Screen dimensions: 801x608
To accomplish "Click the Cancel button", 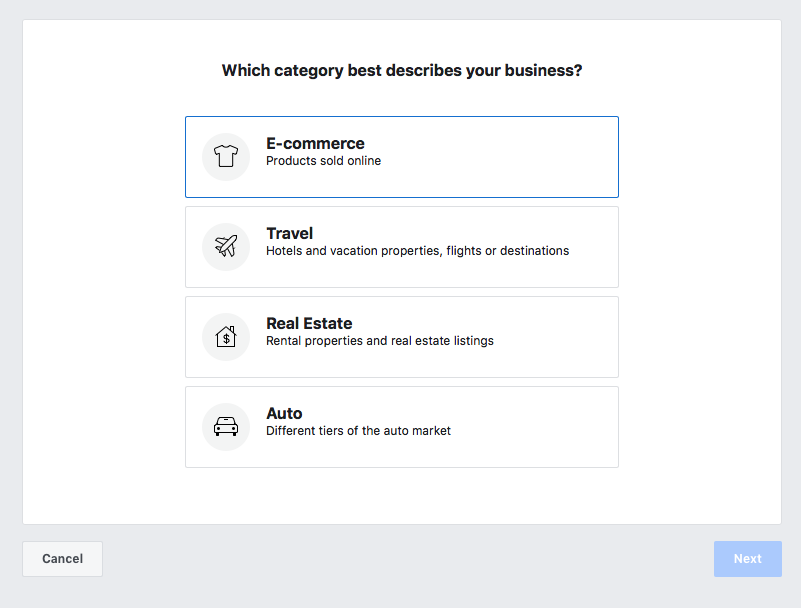I will [62, 558].
